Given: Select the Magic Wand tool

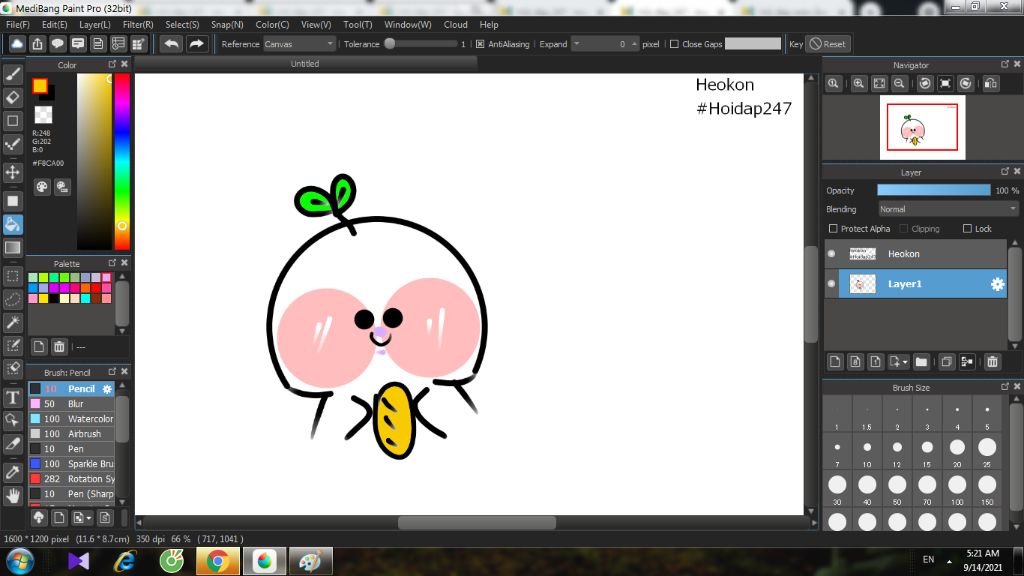Looking at the screenshot, I should [12, 322].
